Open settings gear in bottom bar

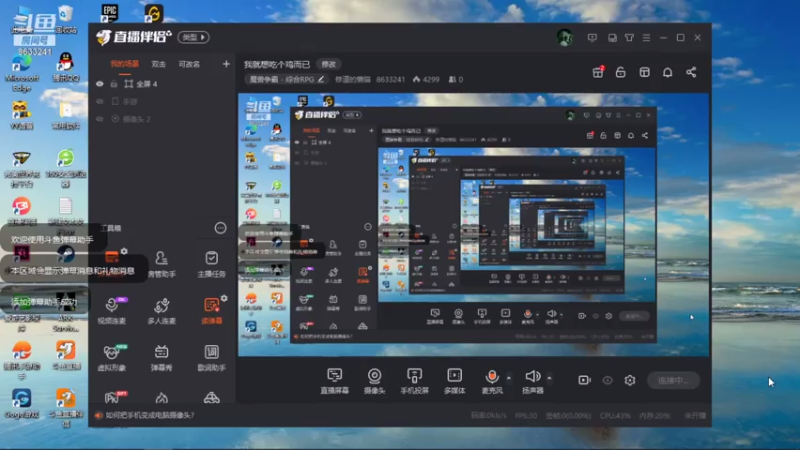630,380
